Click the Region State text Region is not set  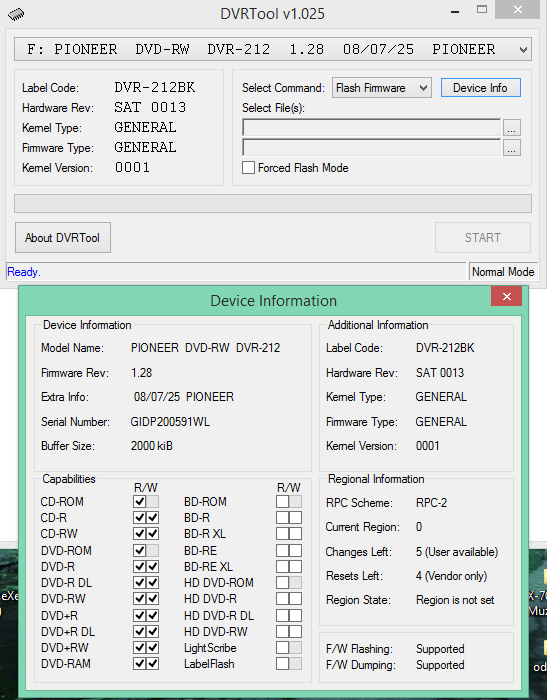[x=455, y=600]
